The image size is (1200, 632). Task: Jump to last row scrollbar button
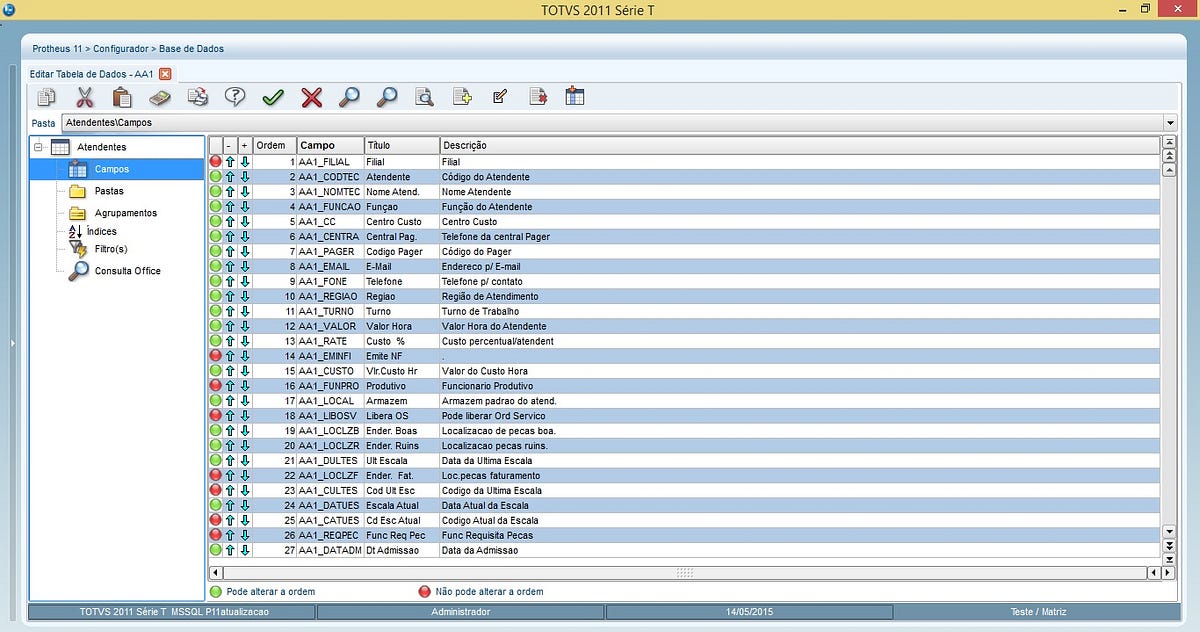[x=1169, y=558]
